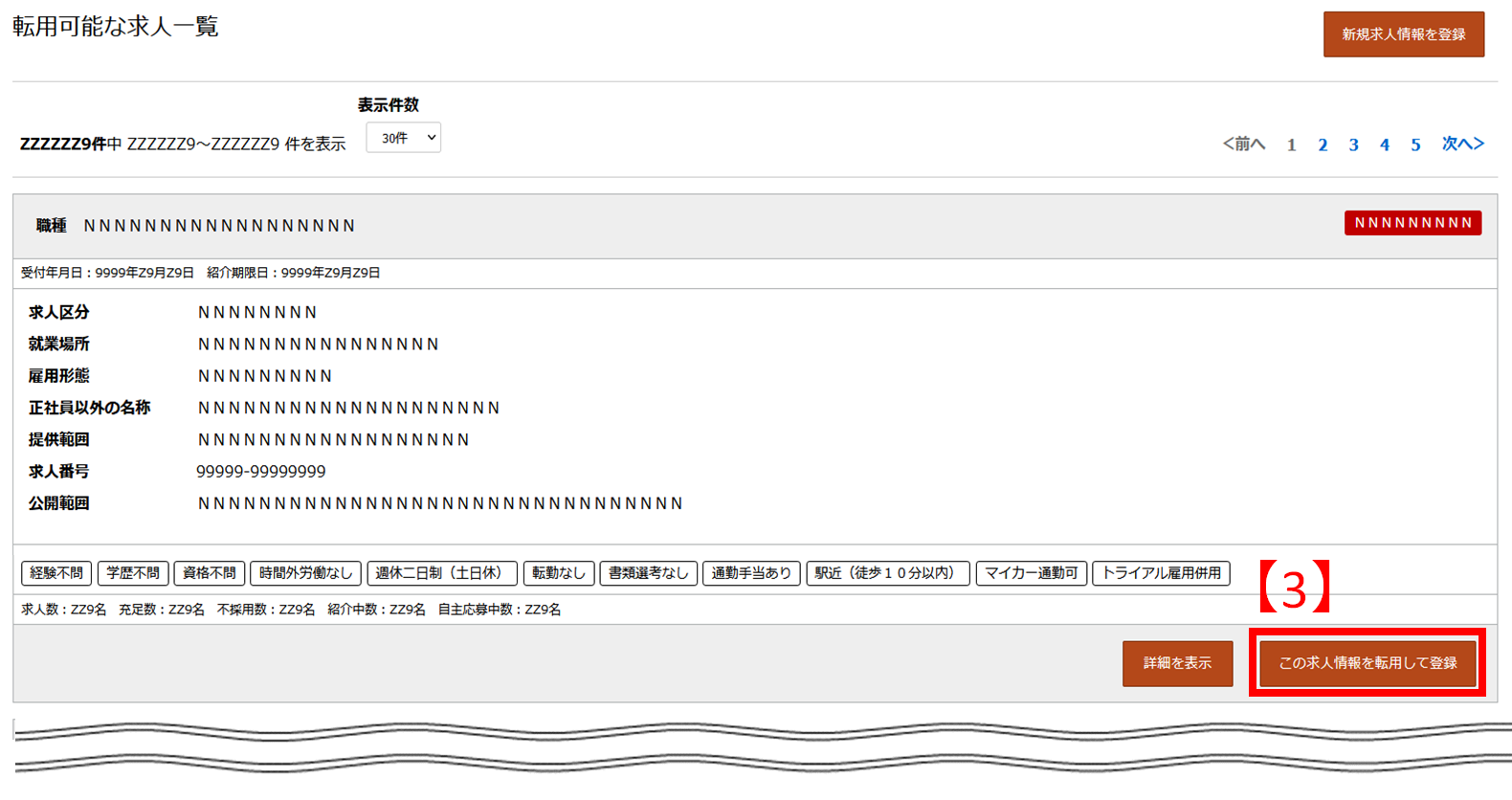Click the 受付年月日 date text

click(107, 273)
